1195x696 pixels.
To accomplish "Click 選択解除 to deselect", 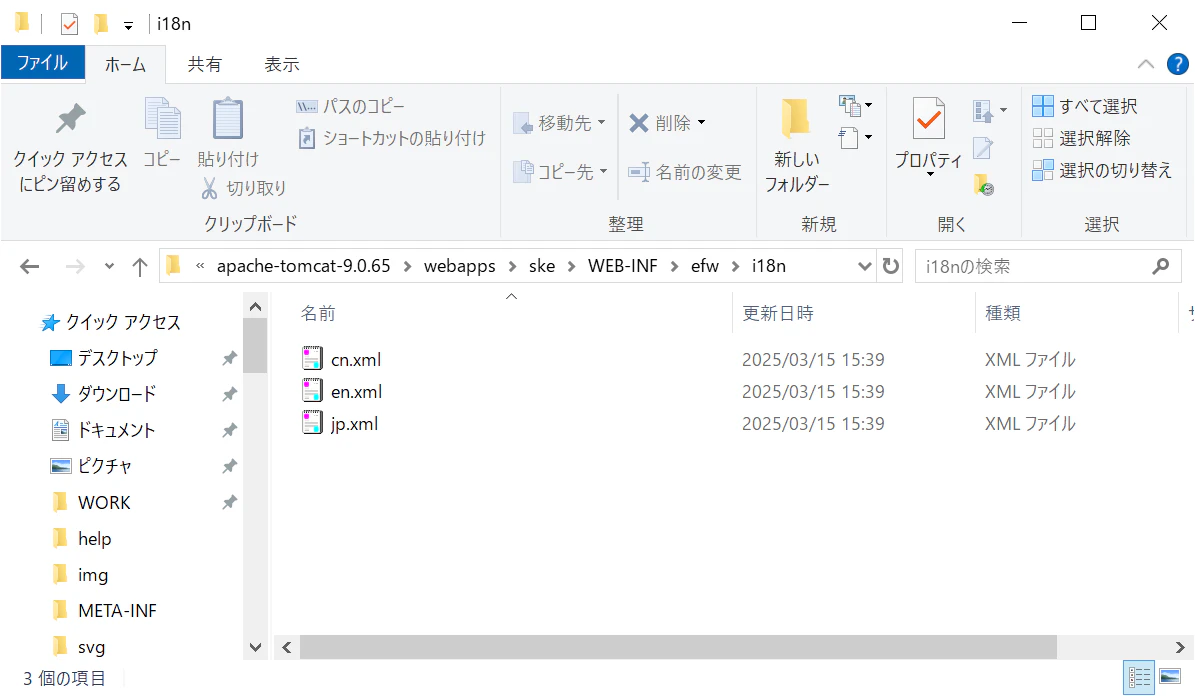I will click(x=1081, y=138).
